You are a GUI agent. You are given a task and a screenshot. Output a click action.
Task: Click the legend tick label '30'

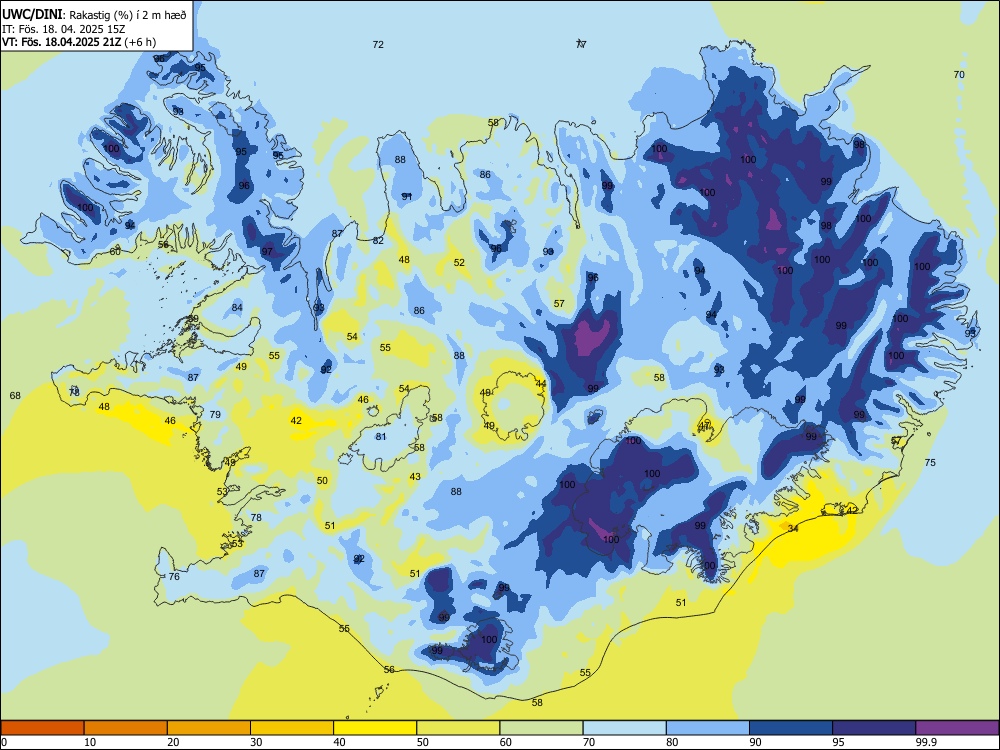click(x=256, y=742)
